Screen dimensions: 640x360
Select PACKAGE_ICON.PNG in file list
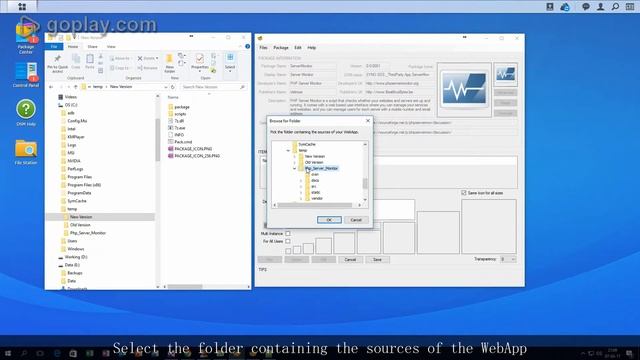(x=190, y=149)
